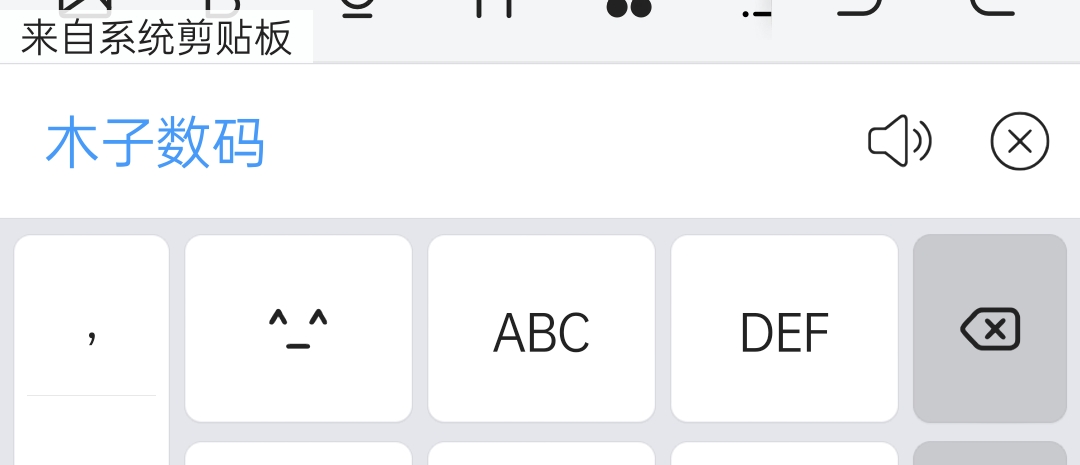Tap the 来自系统剪贴板 label

pyautogui.click(x=156, y=39)
